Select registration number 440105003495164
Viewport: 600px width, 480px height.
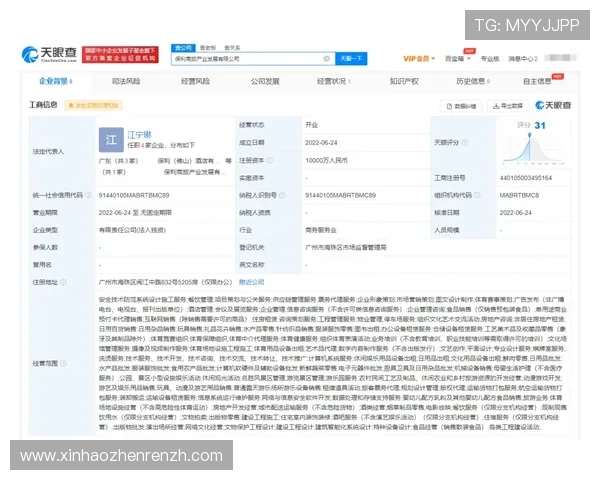(x=526, y=178)
